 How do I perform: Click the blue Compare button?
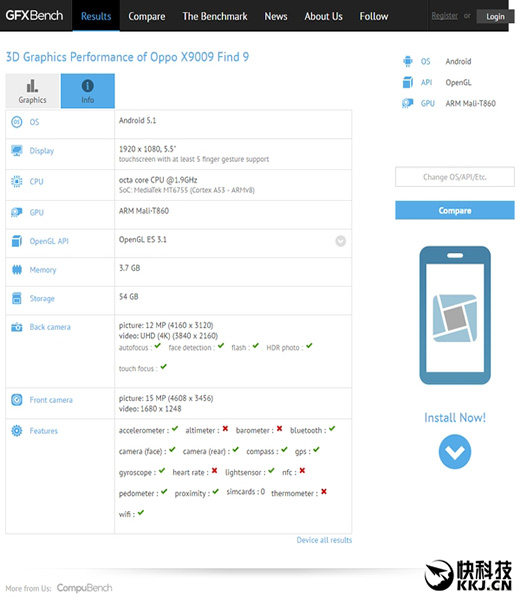455,210
